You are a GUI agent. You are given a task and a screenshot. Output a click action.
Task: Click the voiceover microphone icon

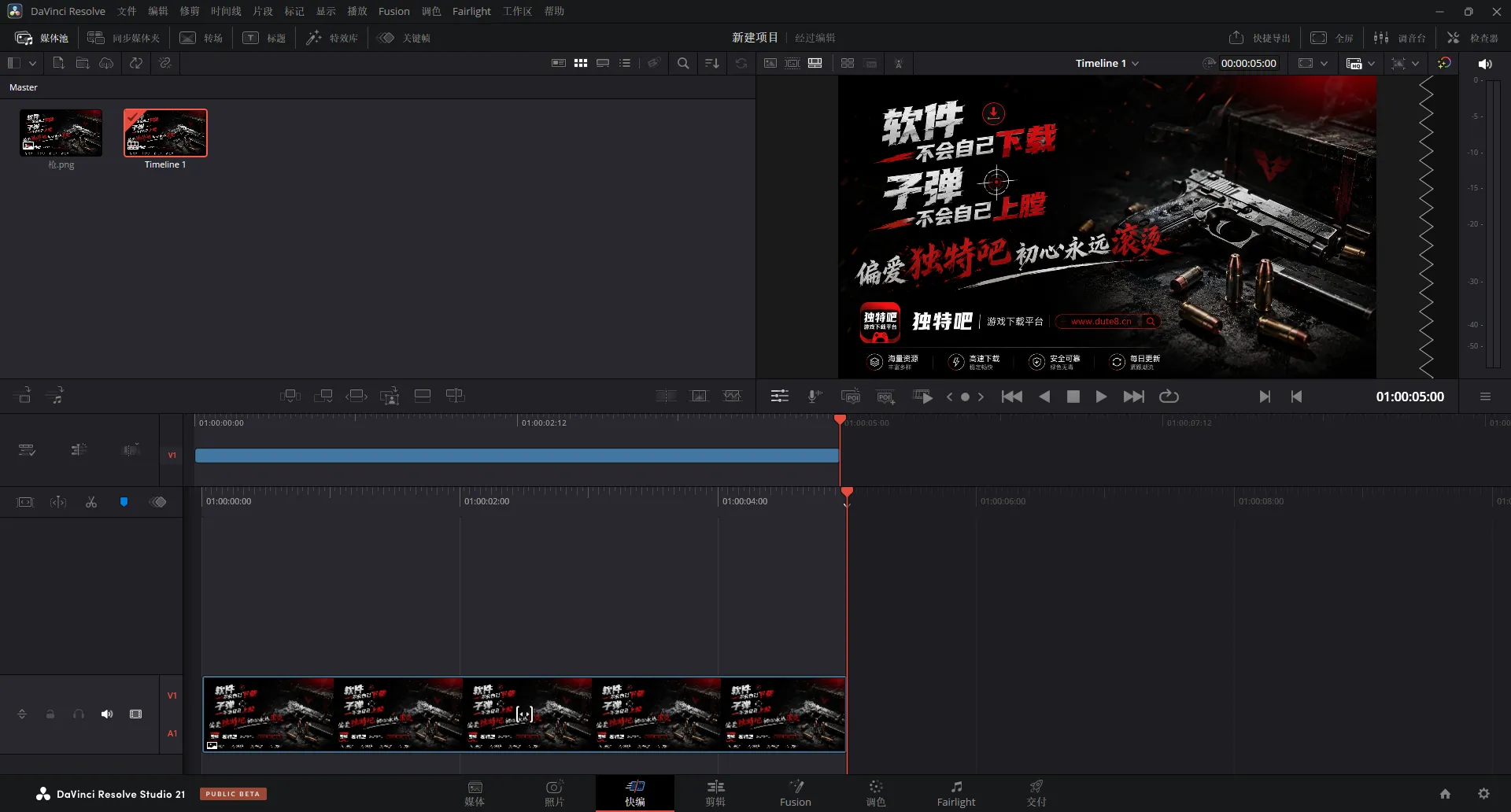[815, 397]
